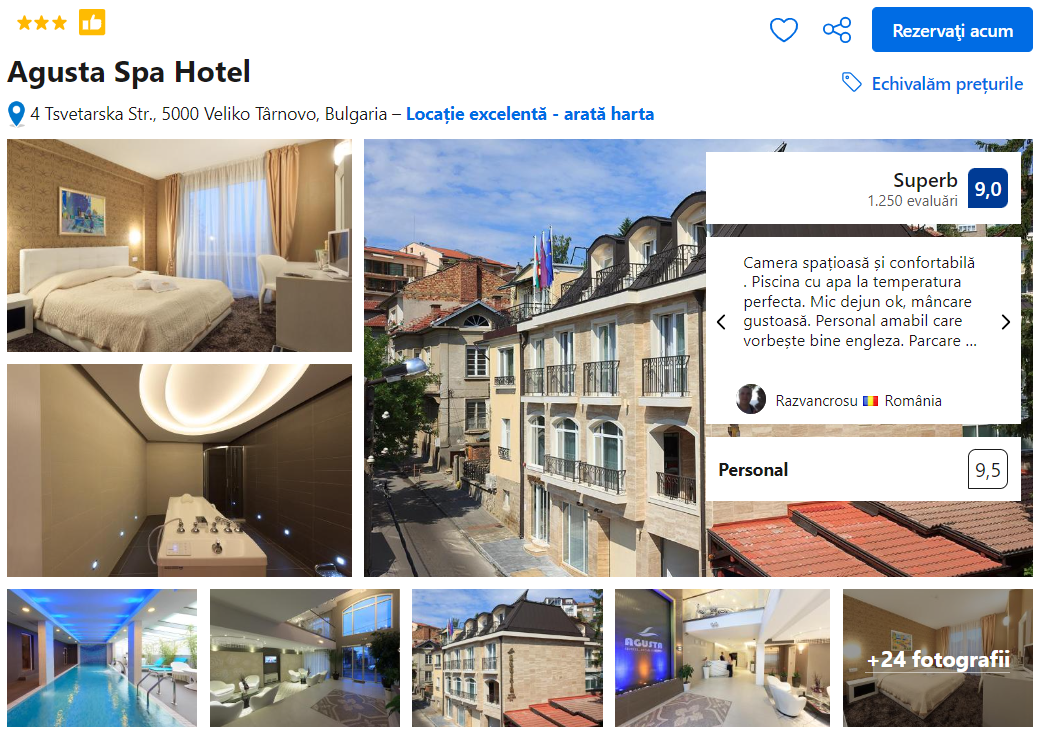Open Echivalăm prețurile link
Screen dimensions: 1040x740
tap(947, 84)
